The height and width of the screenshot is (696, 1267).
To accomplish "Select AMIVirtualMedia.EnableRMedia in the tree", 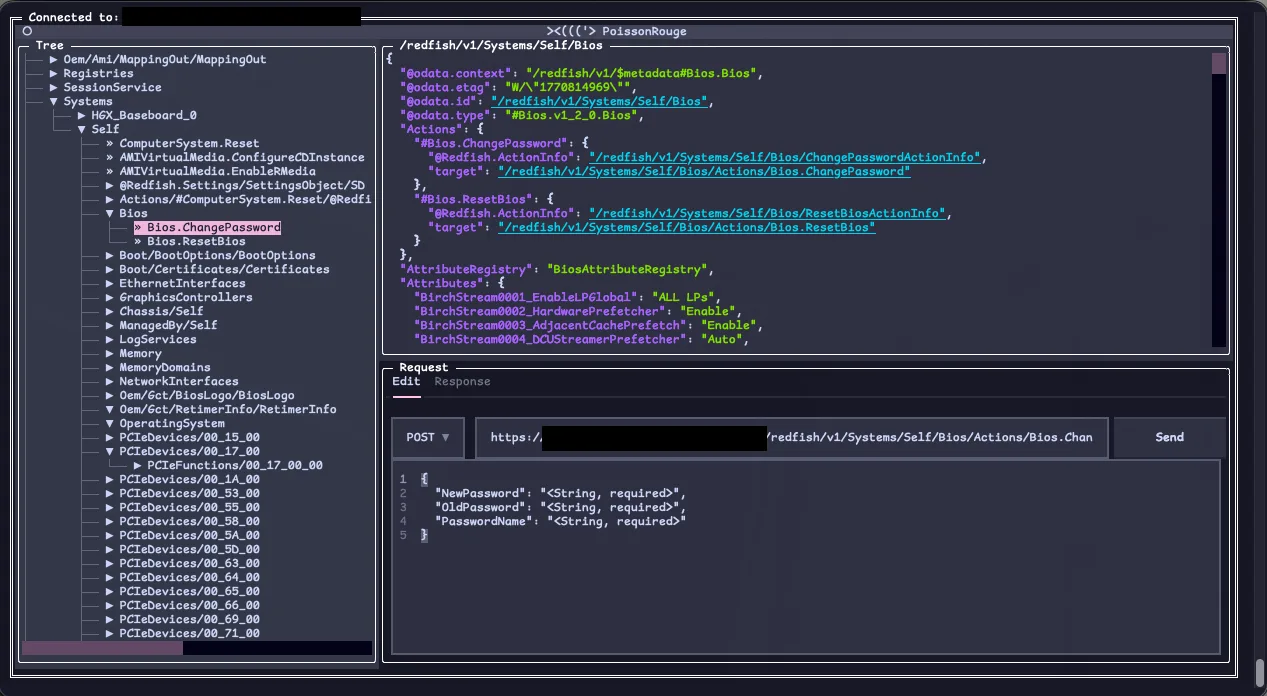I will click(x=211, y=171).
